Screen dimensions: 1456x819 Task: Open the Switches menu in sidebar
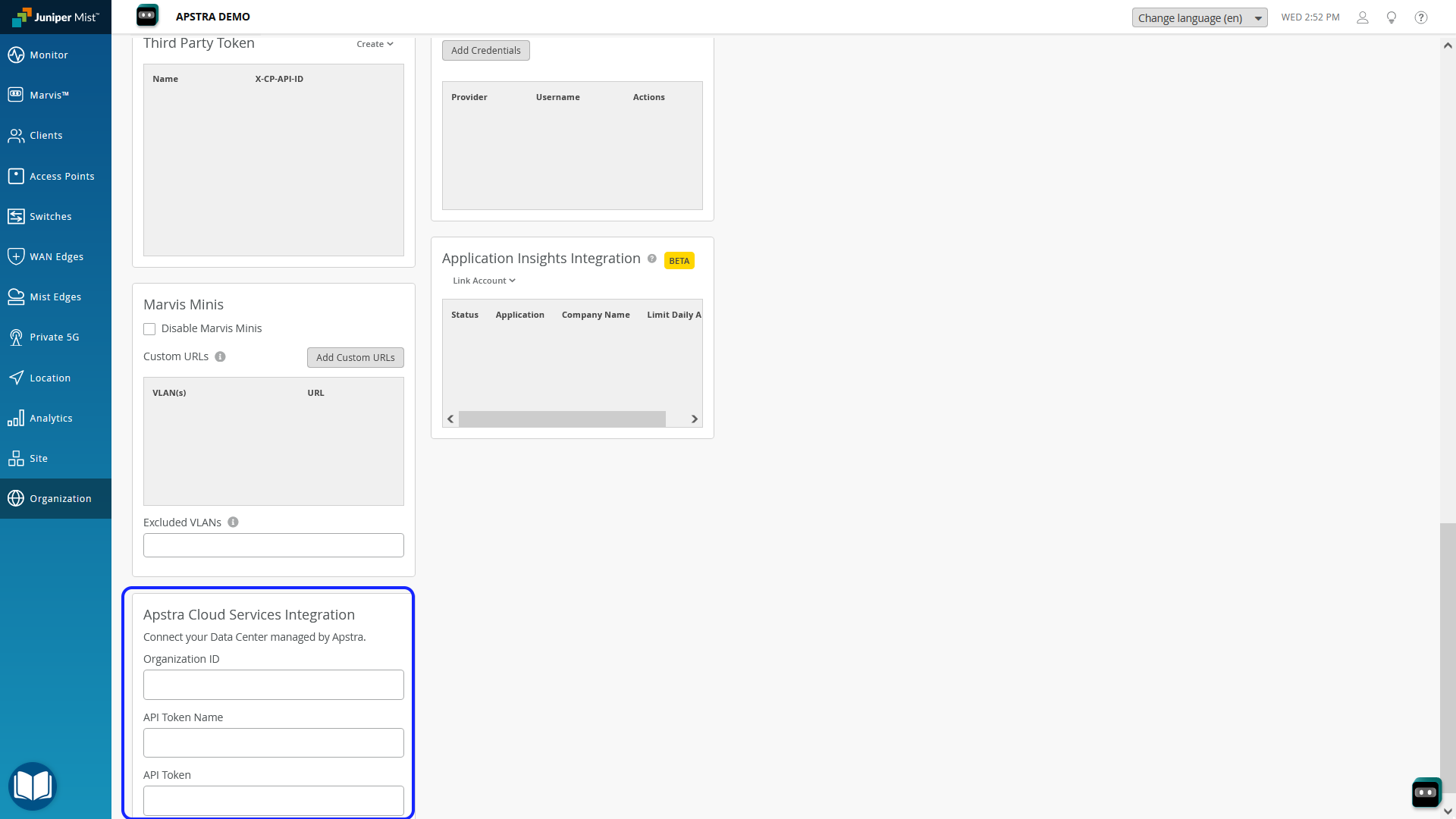[50, 216]
